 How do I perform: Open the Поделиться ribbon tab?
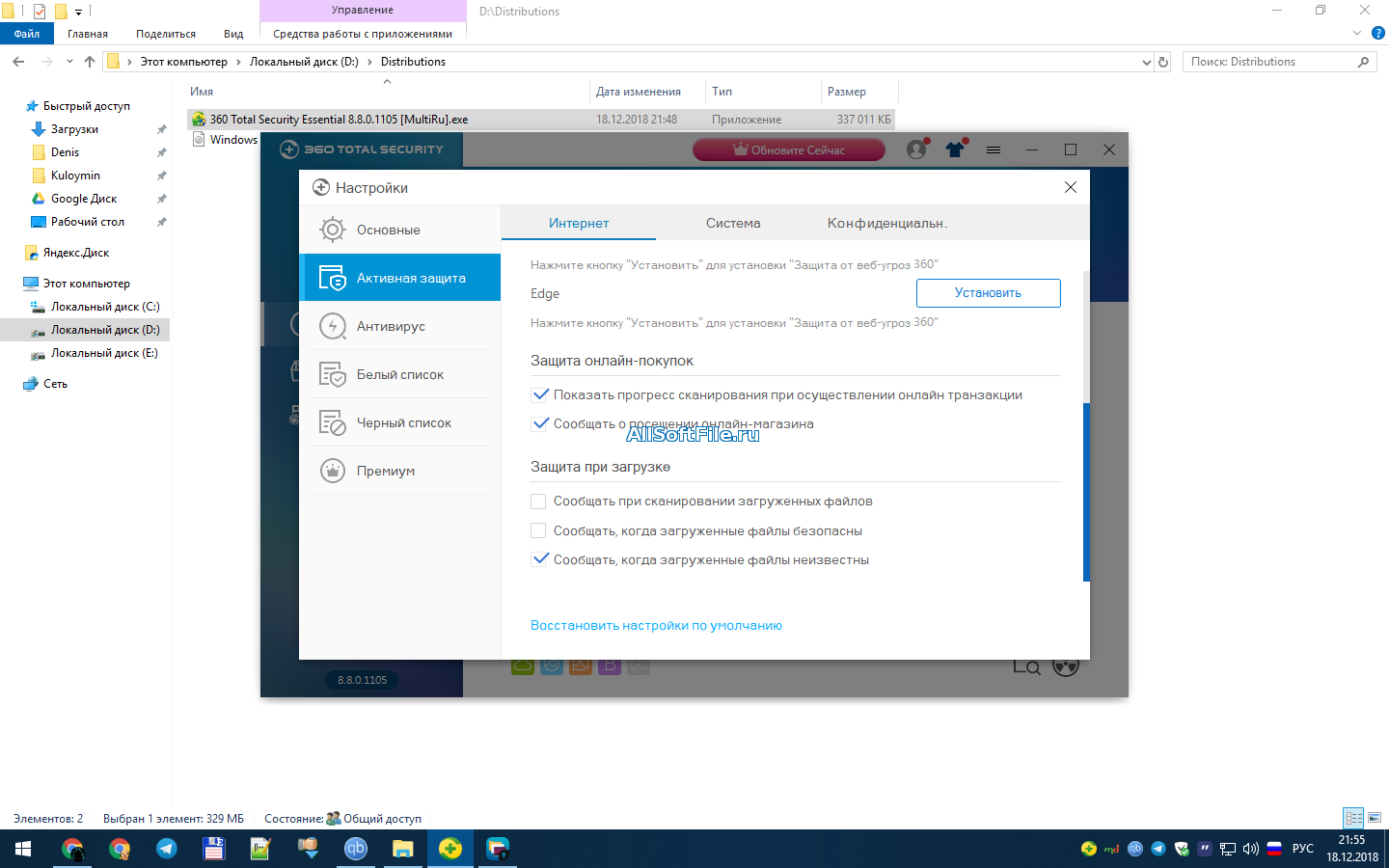pos(166,34)
